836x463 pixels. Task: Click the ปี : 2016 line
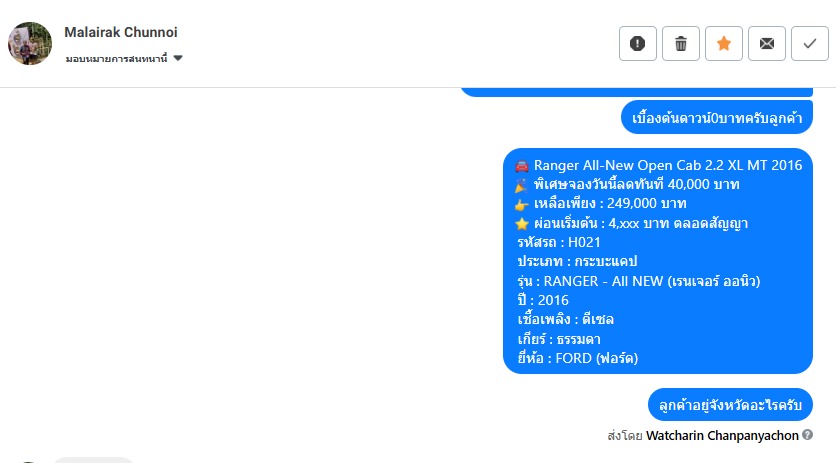(x=543, y=300)
